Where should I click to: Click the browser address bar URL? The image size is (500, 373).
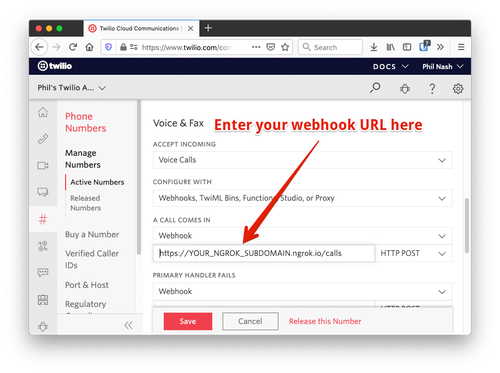(x=187, y=47)
